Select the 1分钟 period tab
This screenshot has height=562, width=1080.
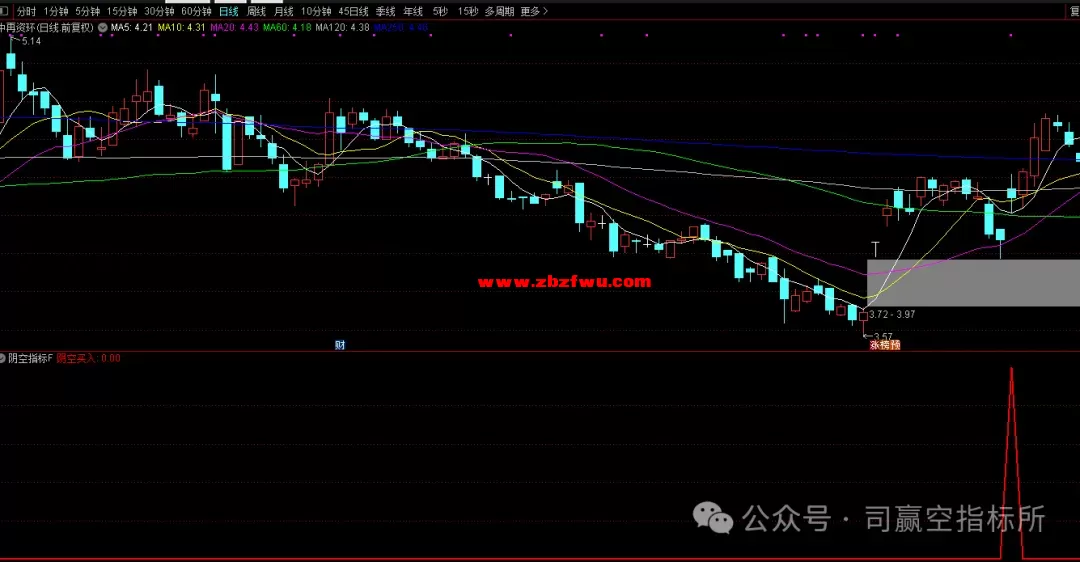(56, 11)
